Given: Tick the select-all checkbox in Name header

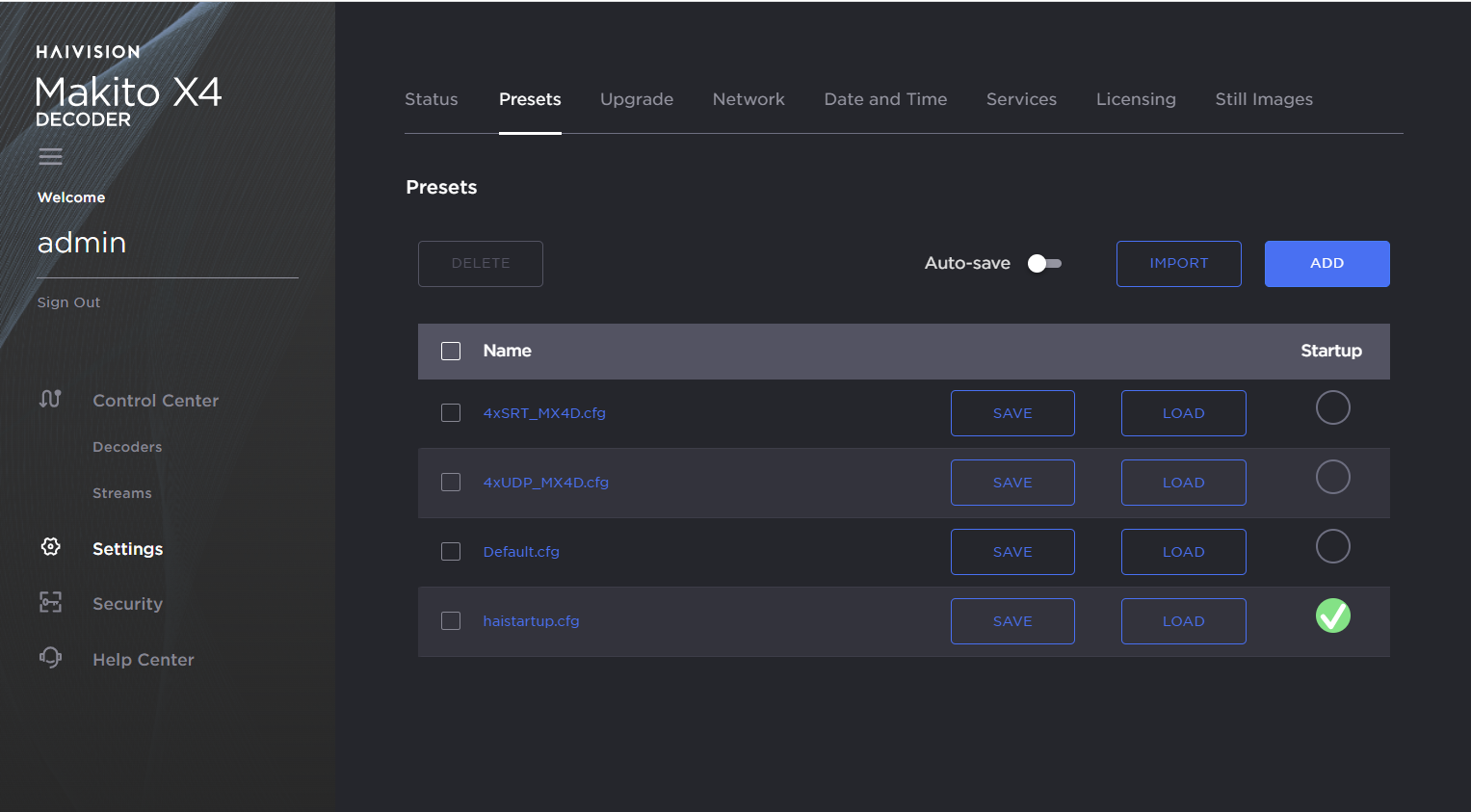Looking at the screenshot, I should [x=451, y=351].
